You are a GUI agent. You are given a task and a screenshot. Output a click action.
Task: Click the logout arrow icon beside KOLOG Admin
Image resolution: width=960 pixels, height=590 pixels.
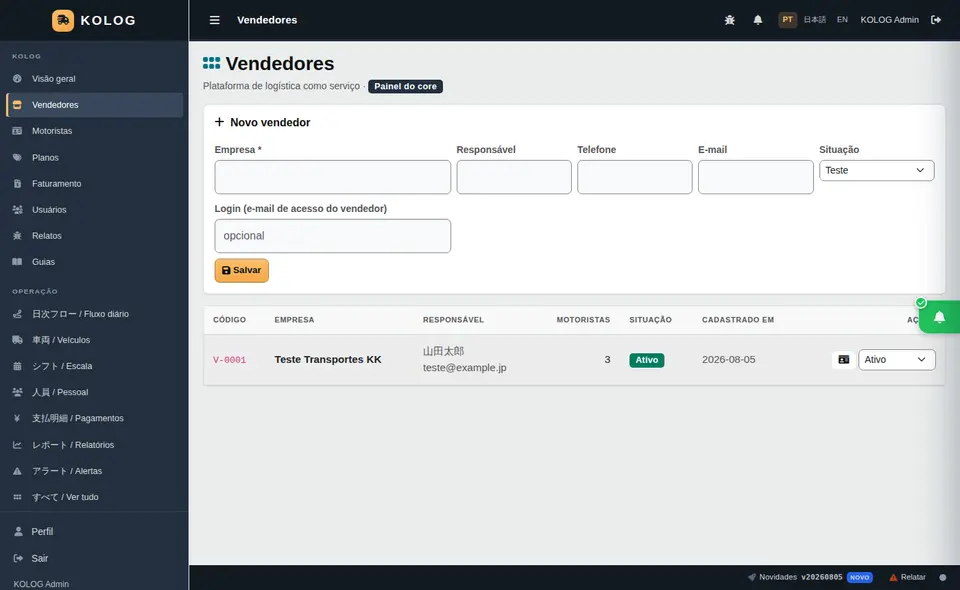click(936, 20)
